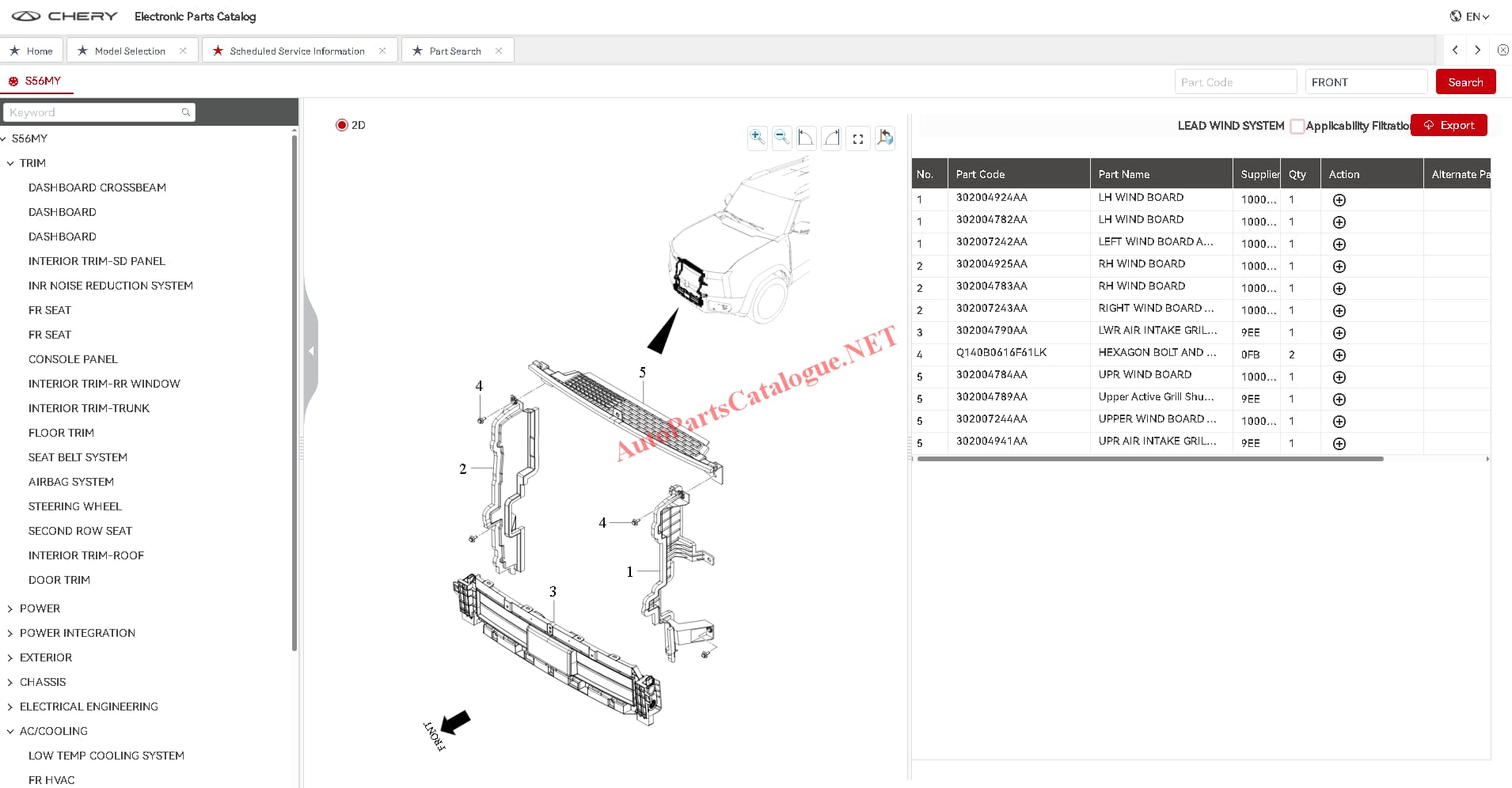Sort by the Part Code column header

pyautogui.click(x=1019, y=174)
